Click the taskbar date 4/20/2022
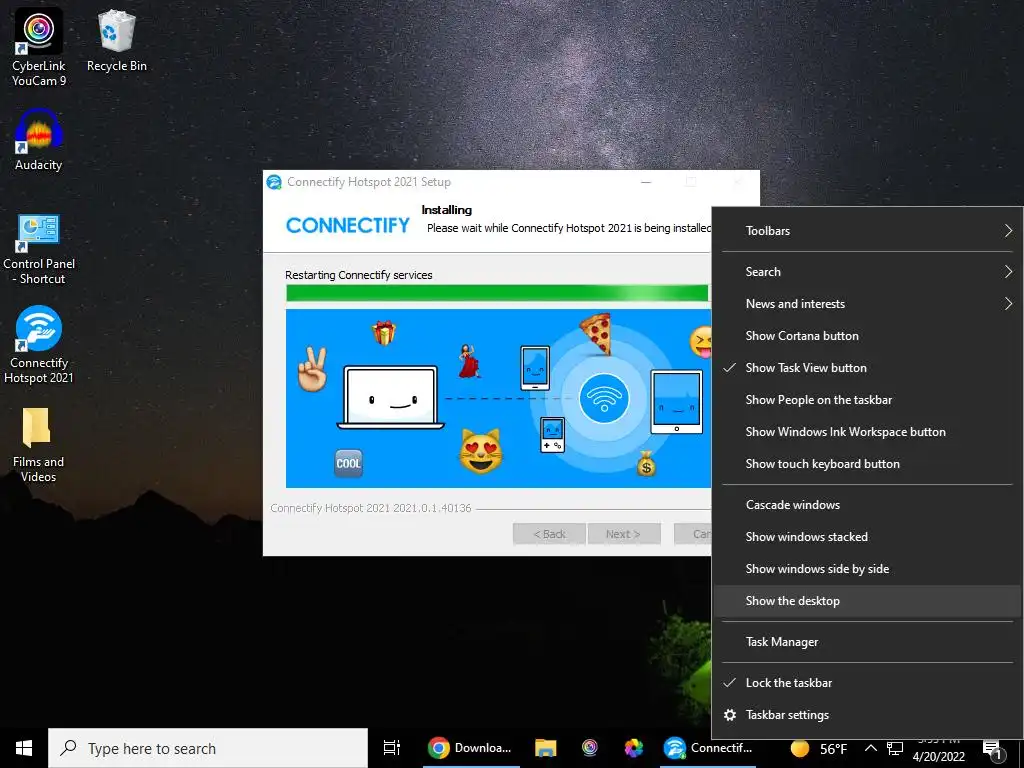Screen dimensions: 1024x768 click(938, 757)
